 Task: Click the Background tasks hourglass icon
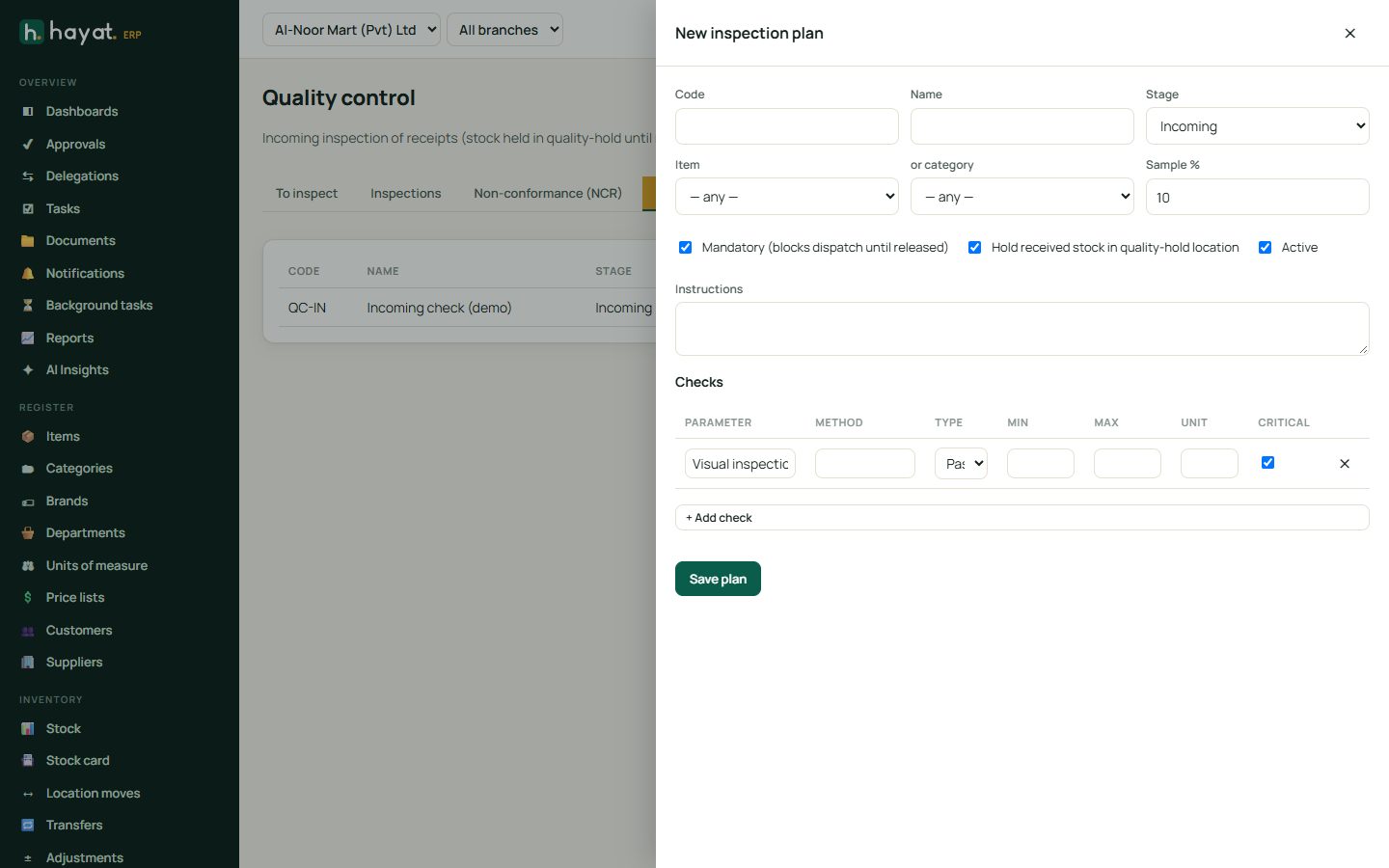[28, 306]
